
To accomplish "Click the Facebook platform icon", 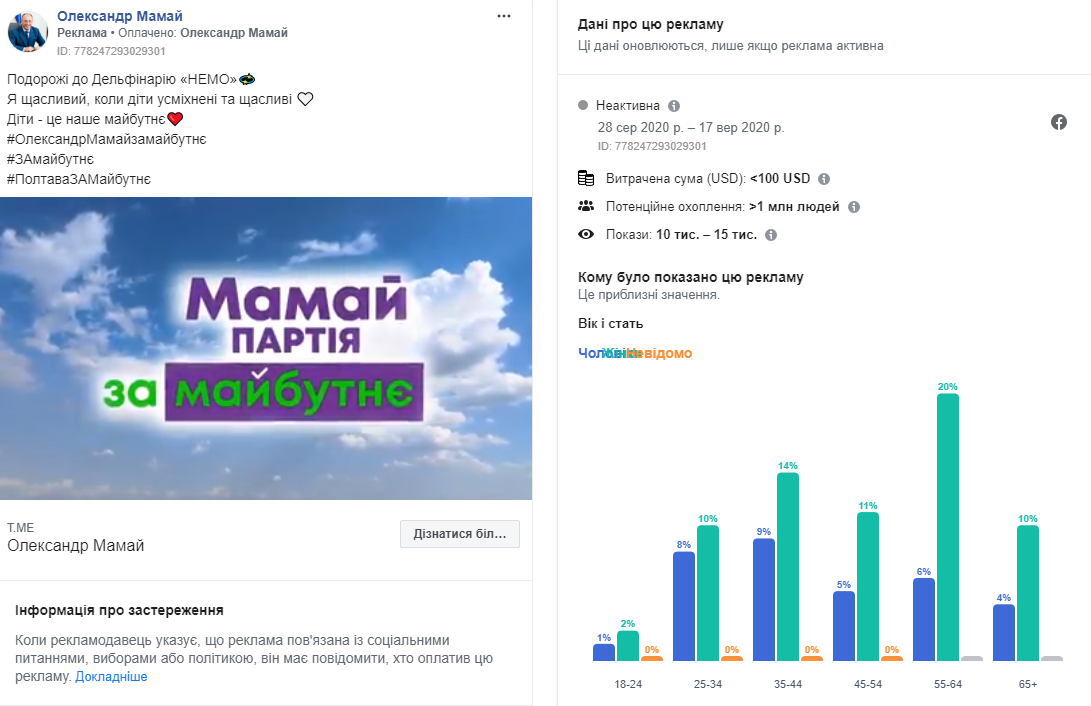I will click(1059, 122).
